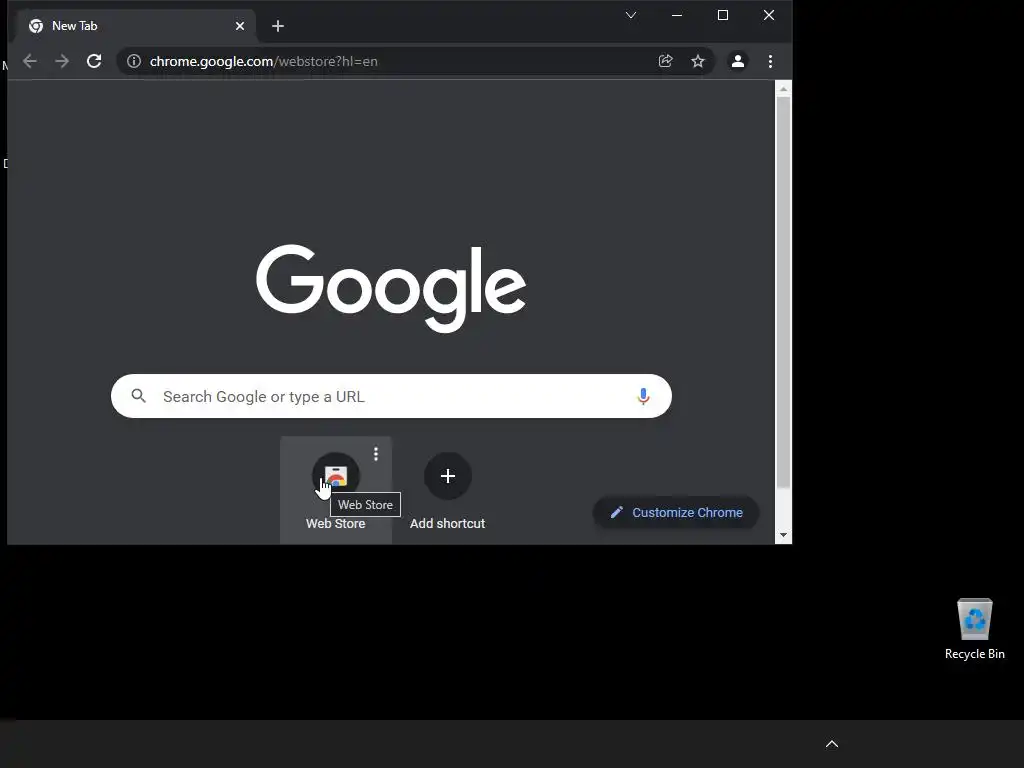Click the Chrome icon on the tab

[36, 26]
